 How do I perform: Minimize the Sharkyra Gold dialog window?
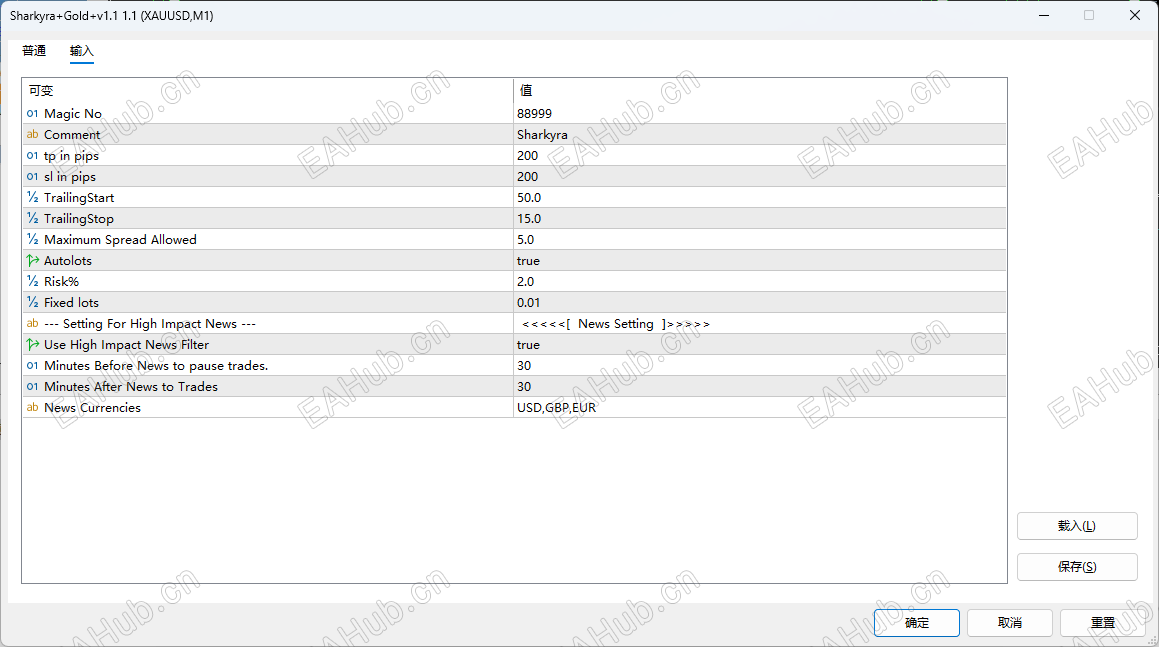click(1044, 16)
